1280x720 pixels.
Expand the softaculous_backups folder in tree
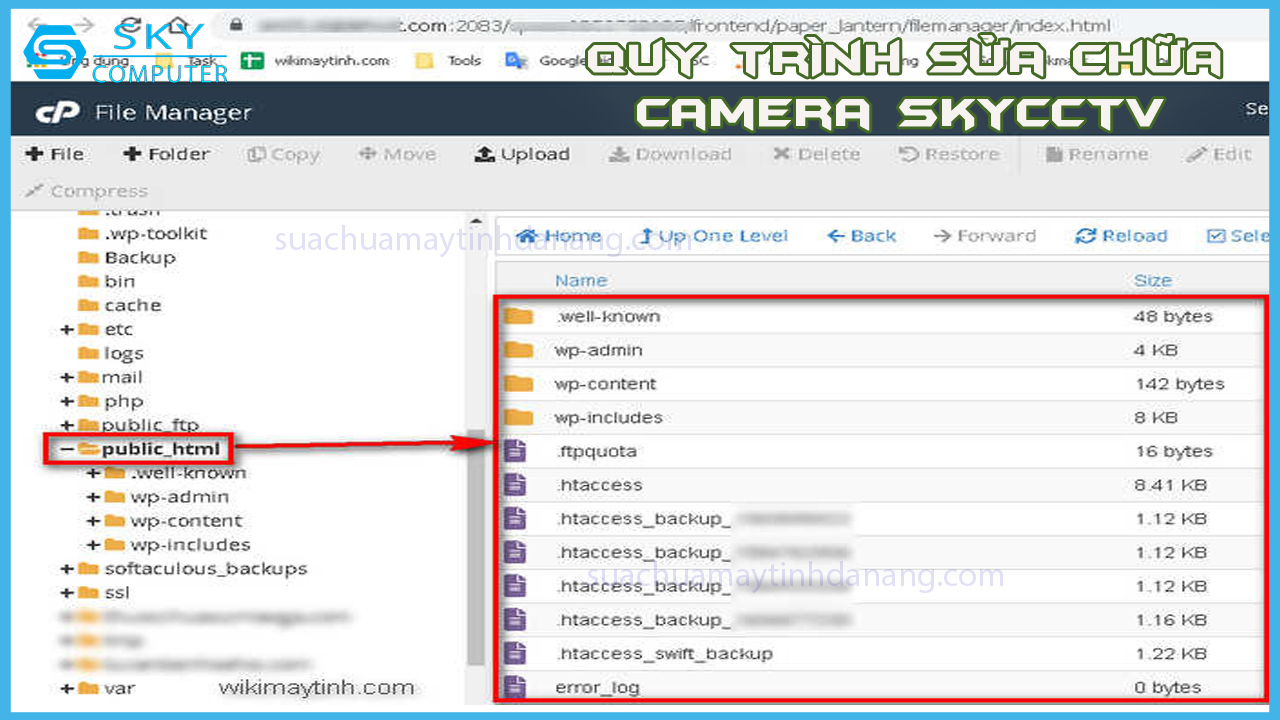click(66, 569)
